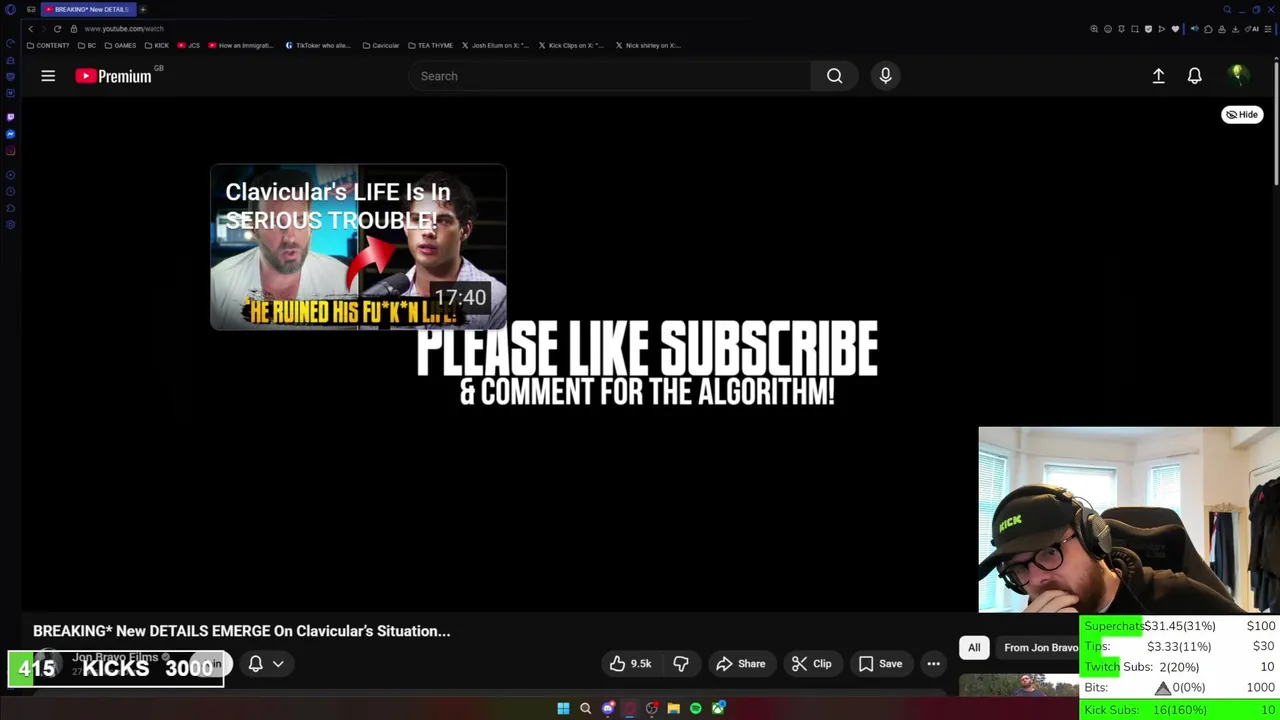
Task: Open a new browser tab with plus
Action: [x=142, y=9]
